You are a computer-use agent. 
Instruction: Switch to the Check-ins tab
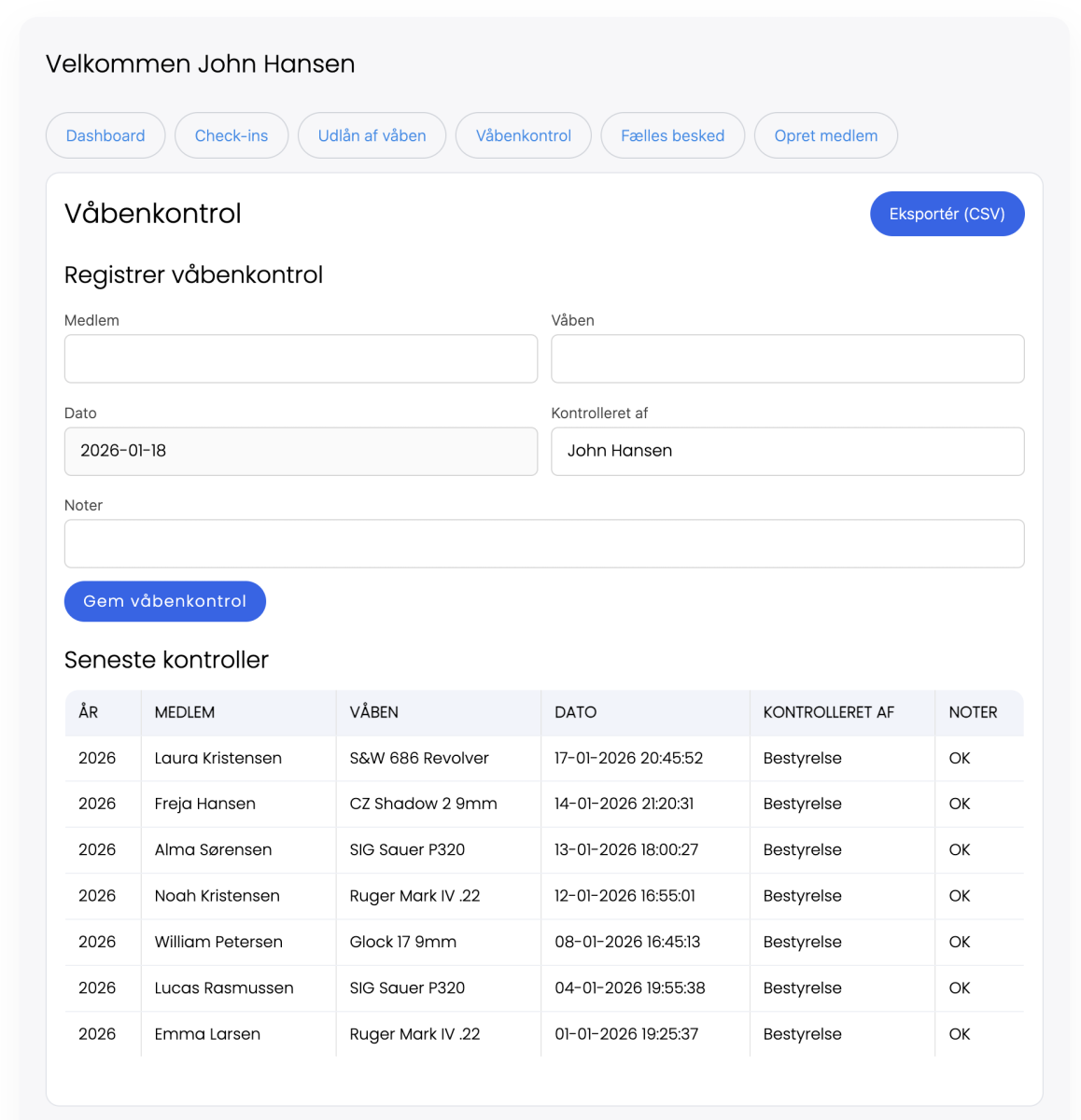click(x=232, y=136)
